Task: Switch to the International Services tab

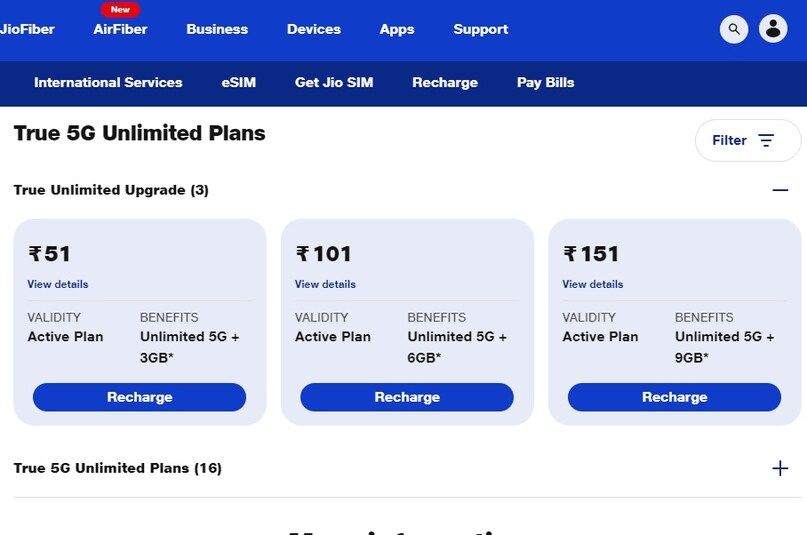Action: point(108,82)
